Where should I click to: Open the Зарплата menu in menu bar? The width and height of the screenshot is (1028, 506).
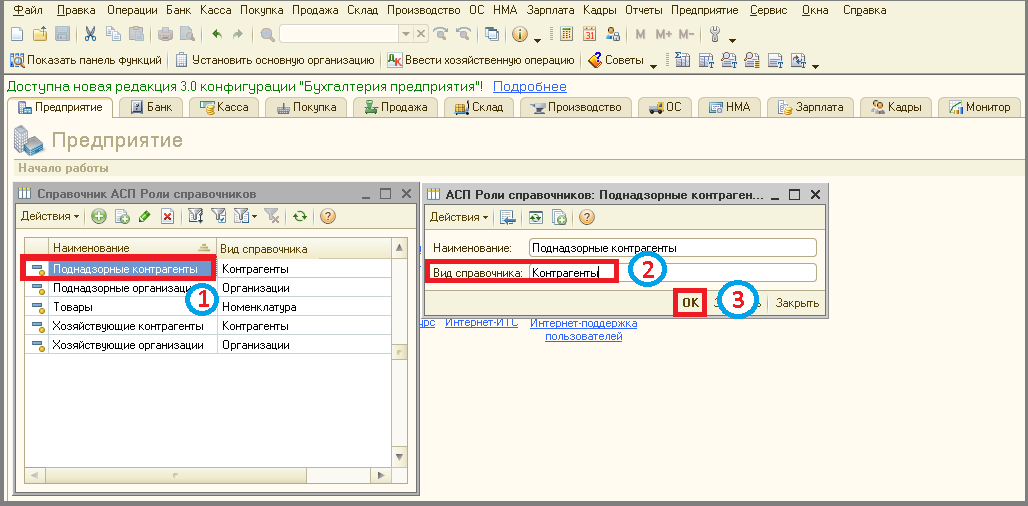coord(550,10)
